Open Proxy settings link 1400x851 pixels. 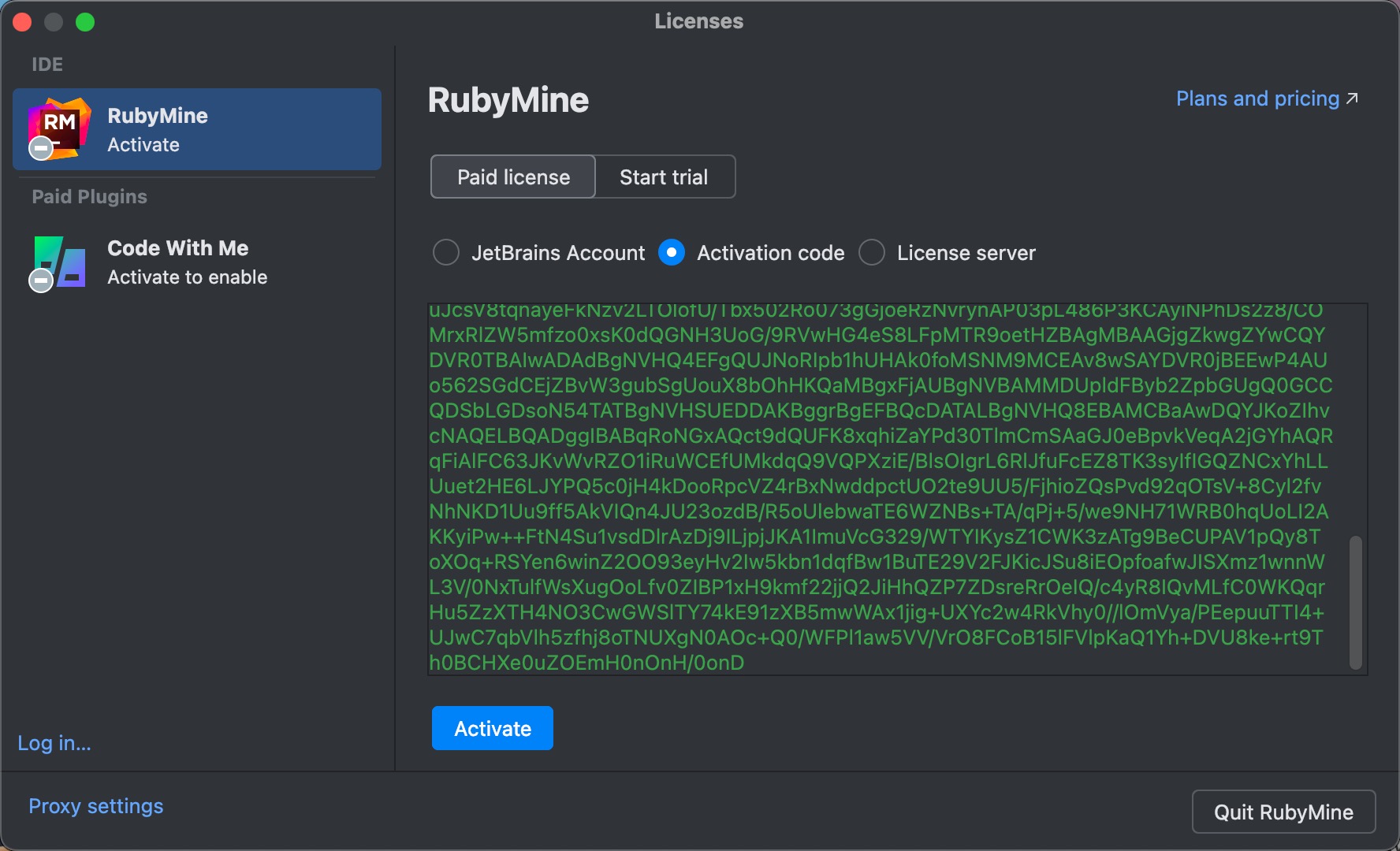pyautogui.click(x=96, y=806)
